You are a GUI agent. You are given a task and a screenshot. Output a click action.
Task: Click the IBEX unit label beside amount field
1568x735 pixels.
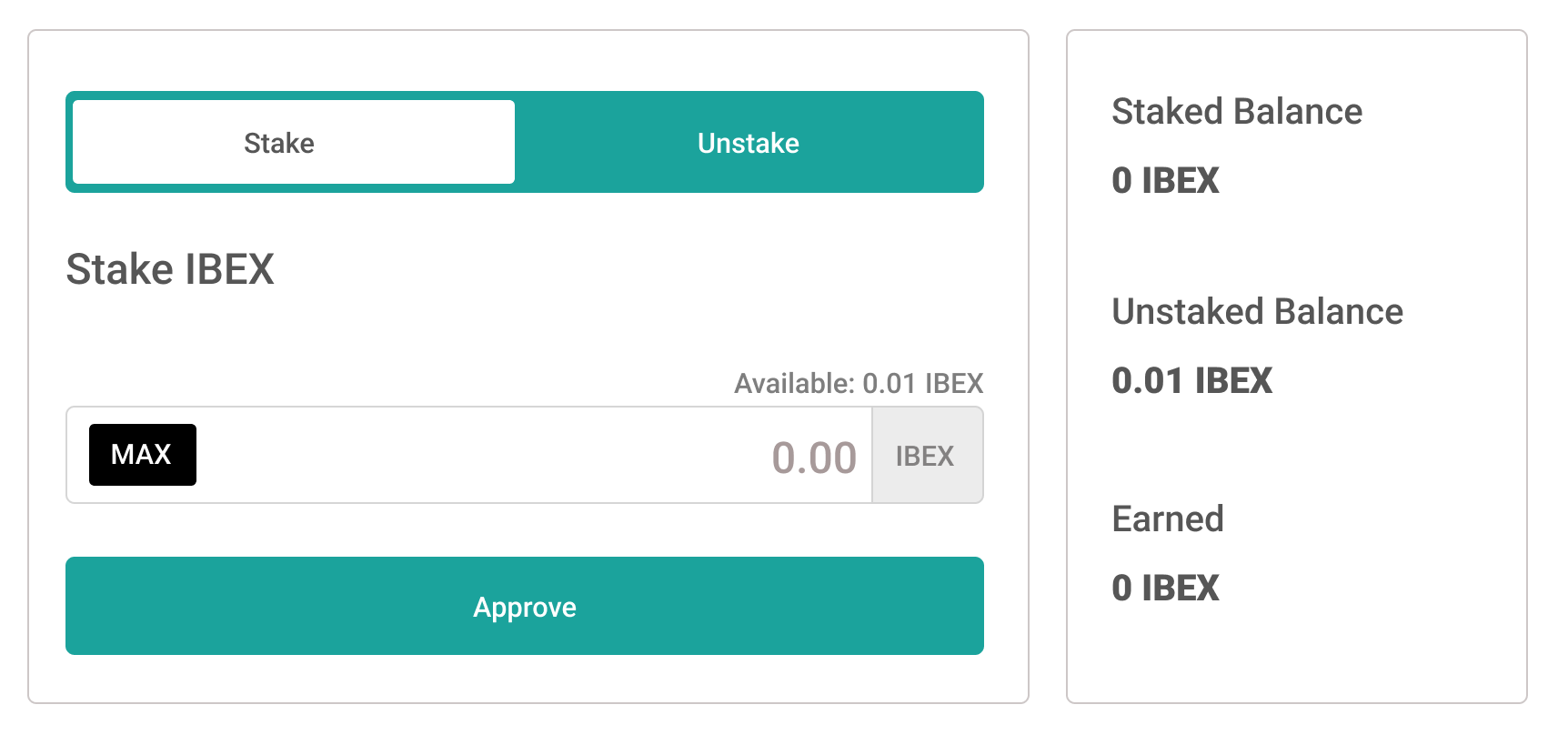click(x=926, y=456)
